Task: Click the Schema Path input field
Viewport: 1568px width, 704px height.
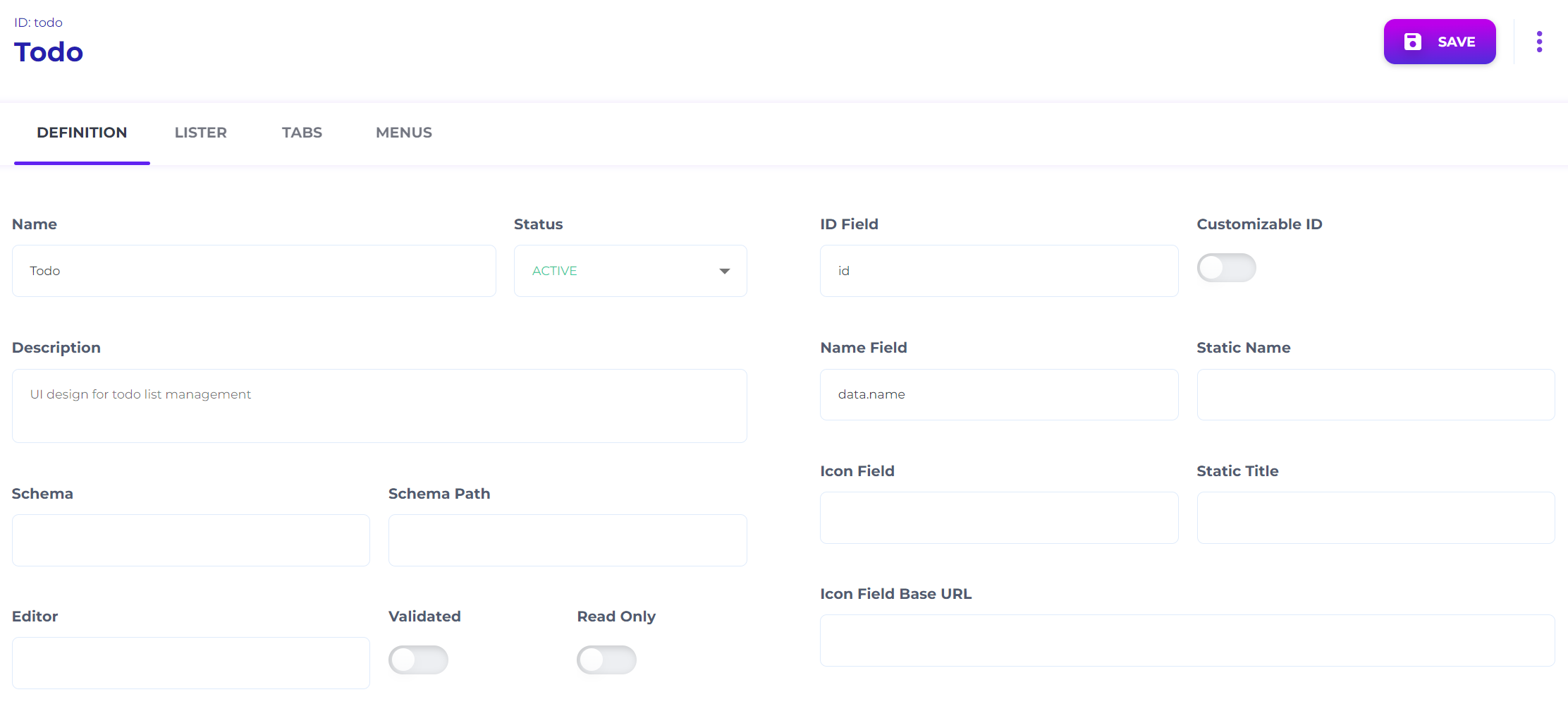Action: pyautogui.click(x=567, y=540)
